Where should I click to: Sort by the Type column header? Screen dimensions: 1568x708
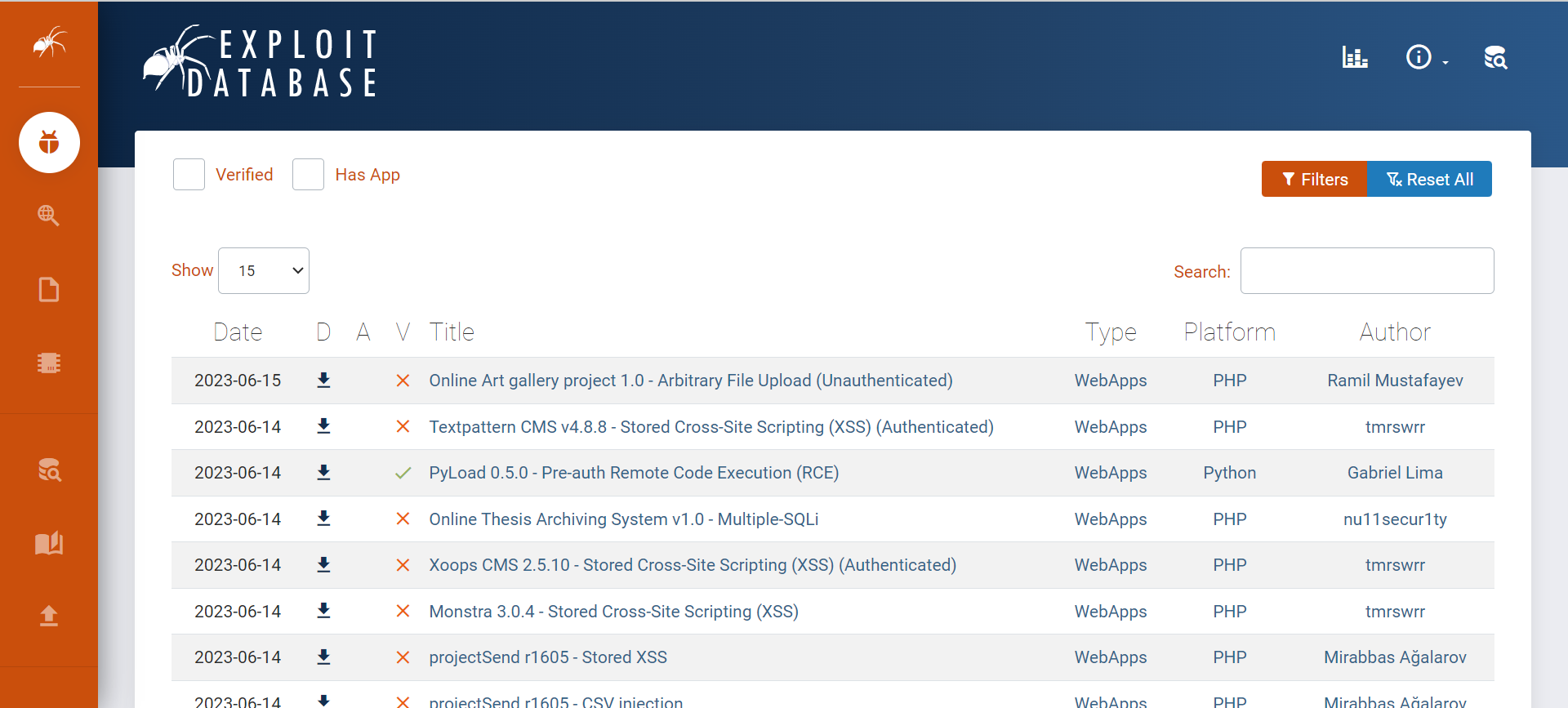[x=1111, y=332]
